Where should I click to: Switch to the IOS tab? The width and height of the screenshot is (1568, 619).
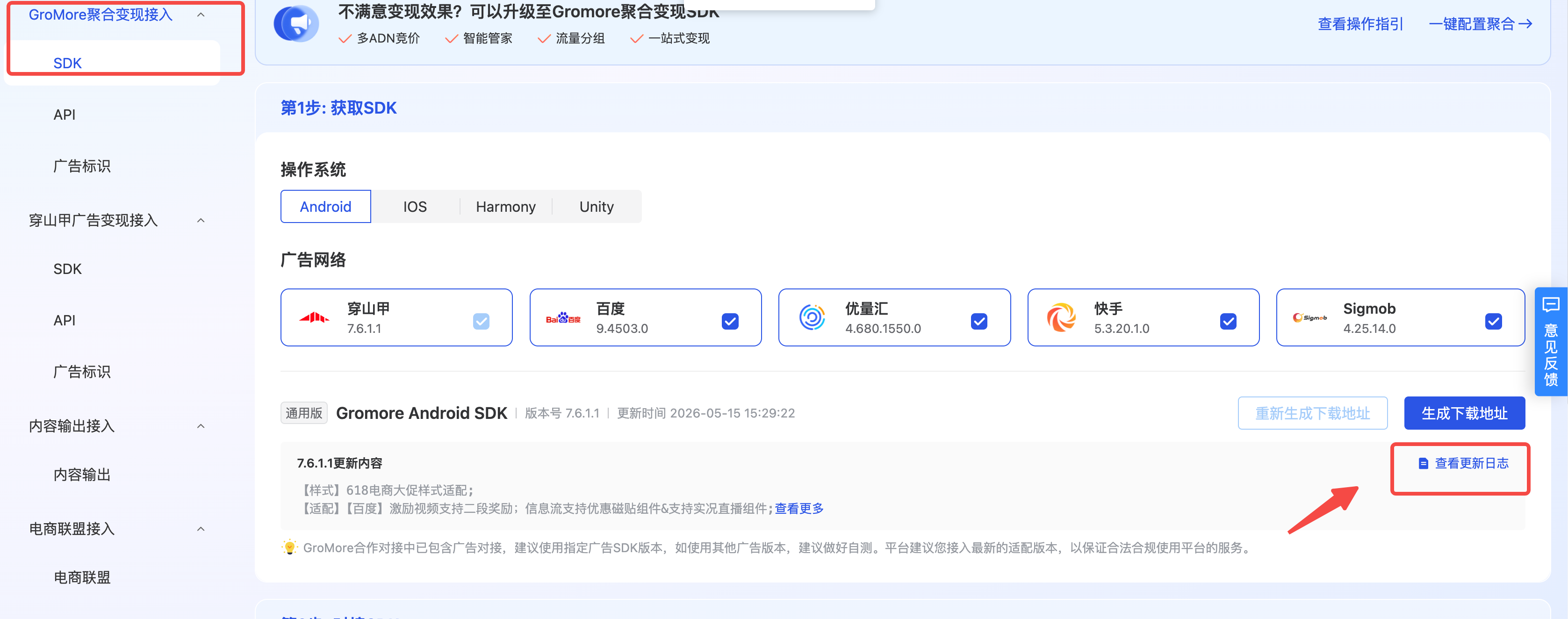(415, 206)
